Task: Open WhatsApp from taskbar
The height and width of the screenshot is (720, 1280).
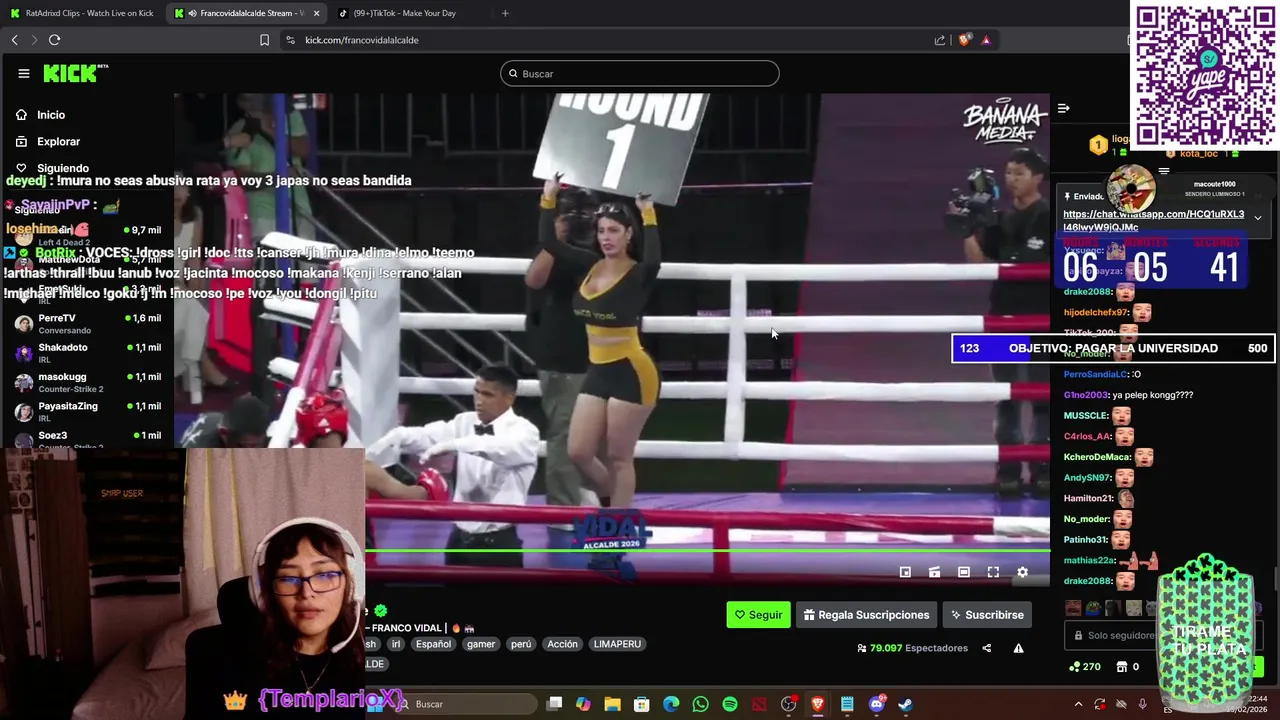Action: pyautogui.click(x=700, y=704)
